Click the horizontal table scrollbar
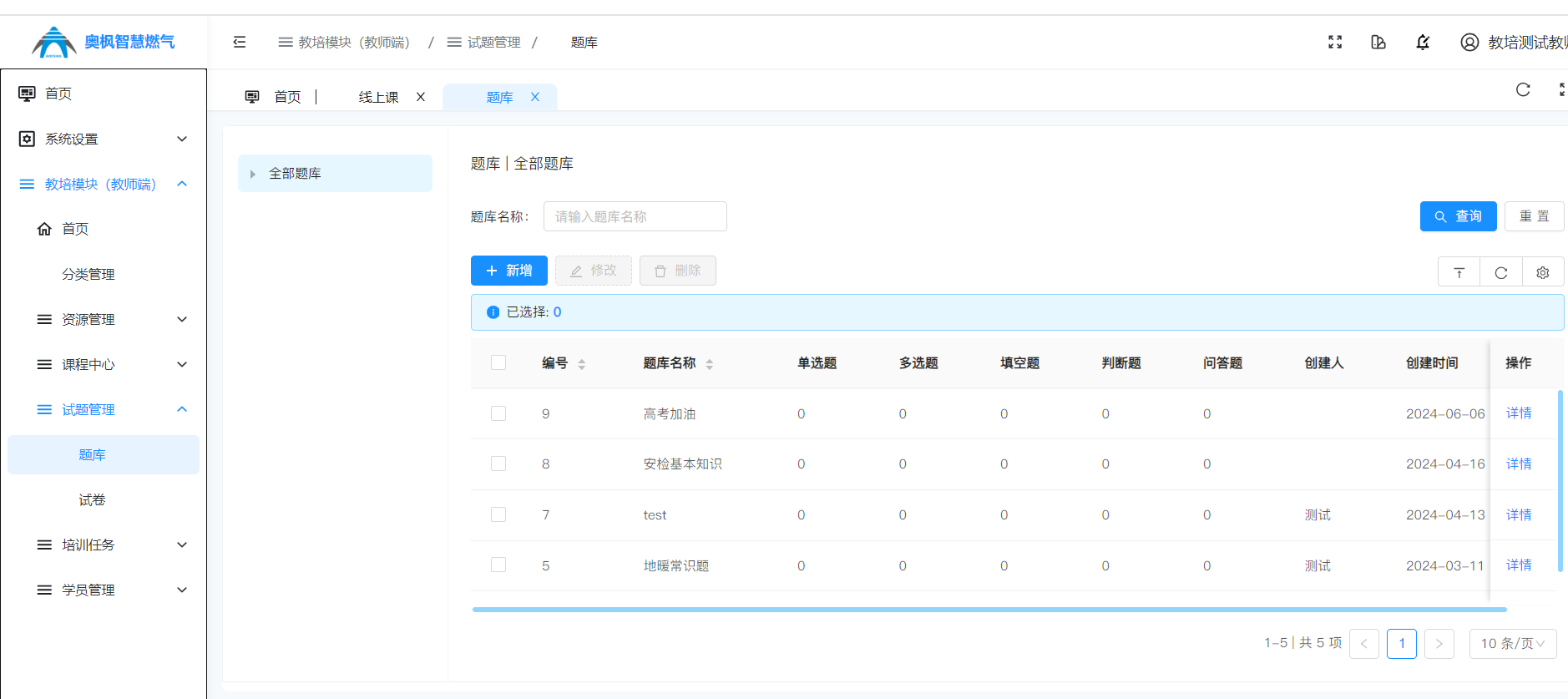The image size is (1568, 699). click(989, 610)
